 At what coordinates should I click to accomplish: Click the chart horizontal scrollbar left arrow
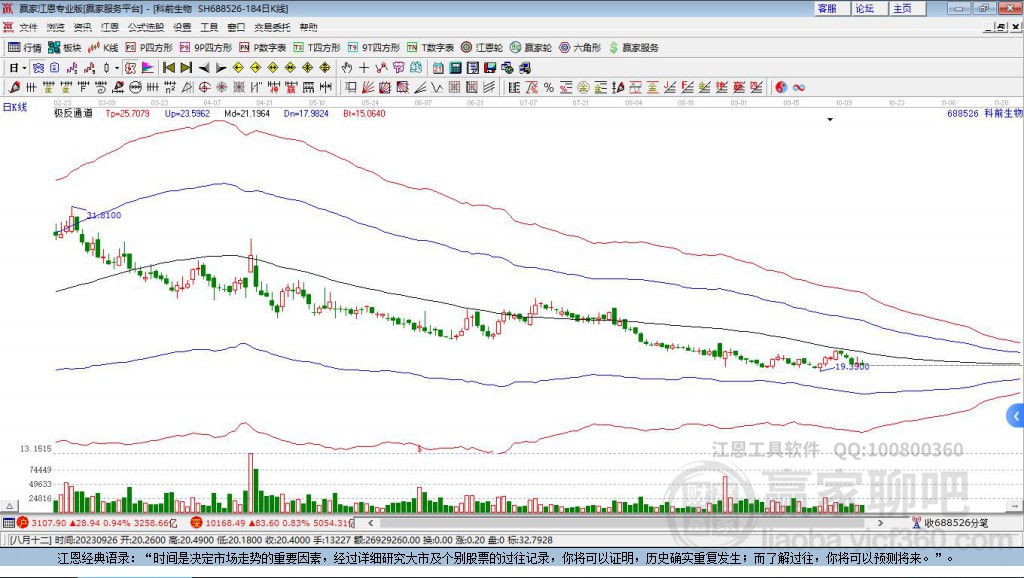(371, 523)
